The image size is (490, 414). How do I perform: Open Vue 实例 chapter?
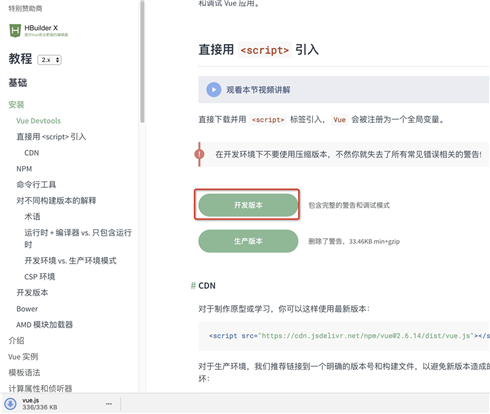pyautogui.click(x=23, y=357)
